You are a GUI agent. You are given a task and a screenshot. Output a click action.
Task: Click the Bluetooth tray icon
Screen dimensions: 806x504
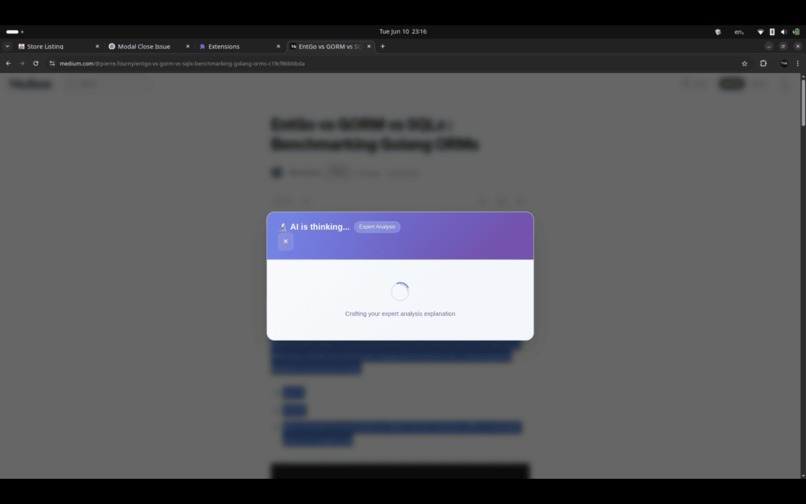772,32
